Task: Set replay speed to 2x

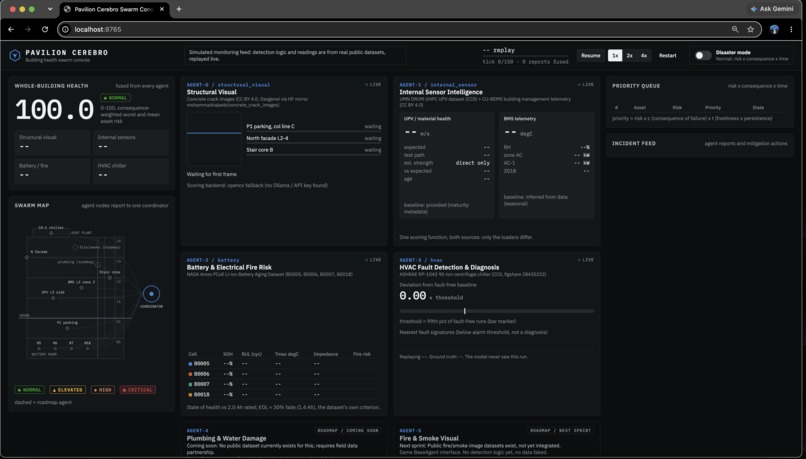Action: 629,56
